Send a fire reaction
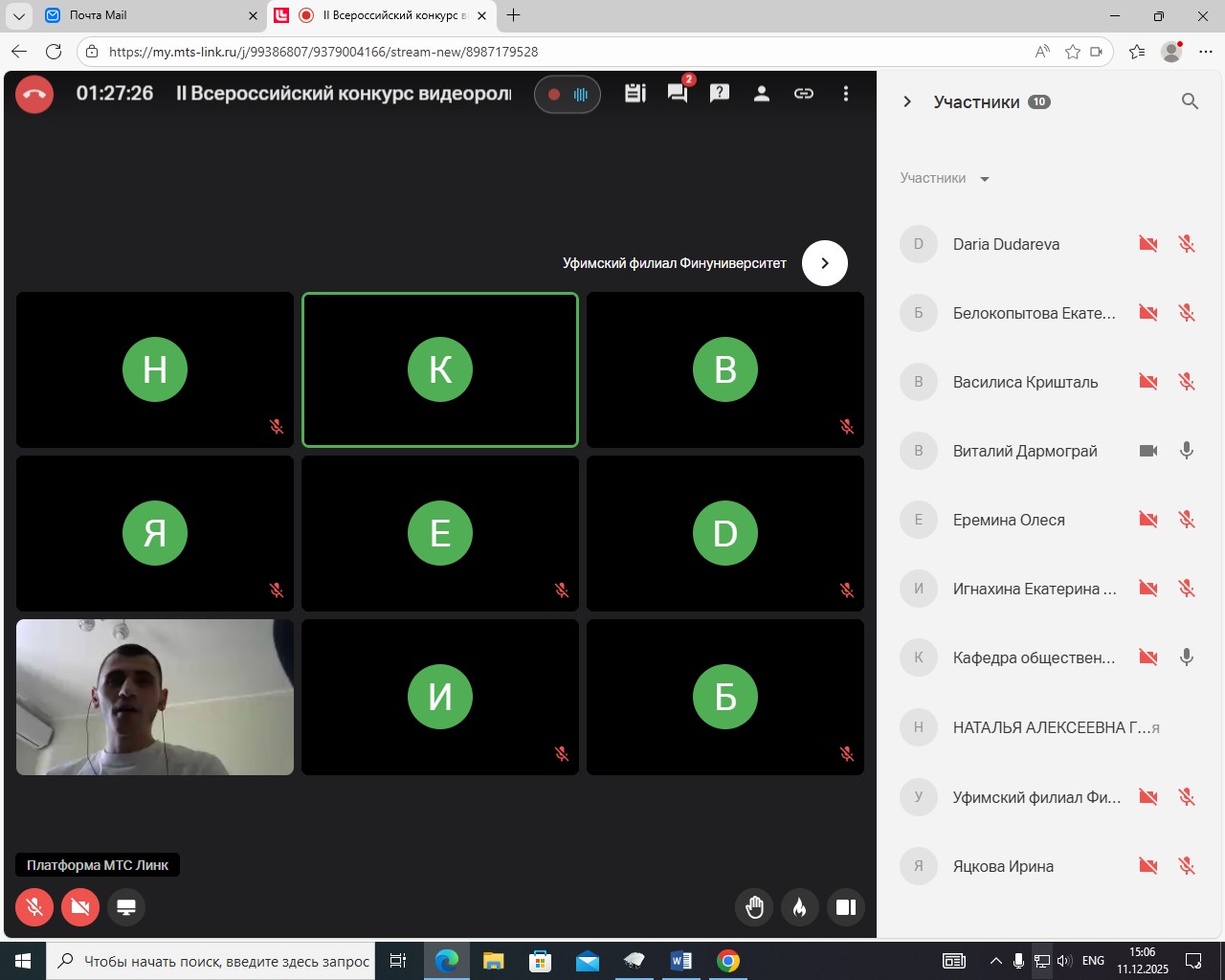This screenshot has width=1225, height=980. tap(800, 906)
